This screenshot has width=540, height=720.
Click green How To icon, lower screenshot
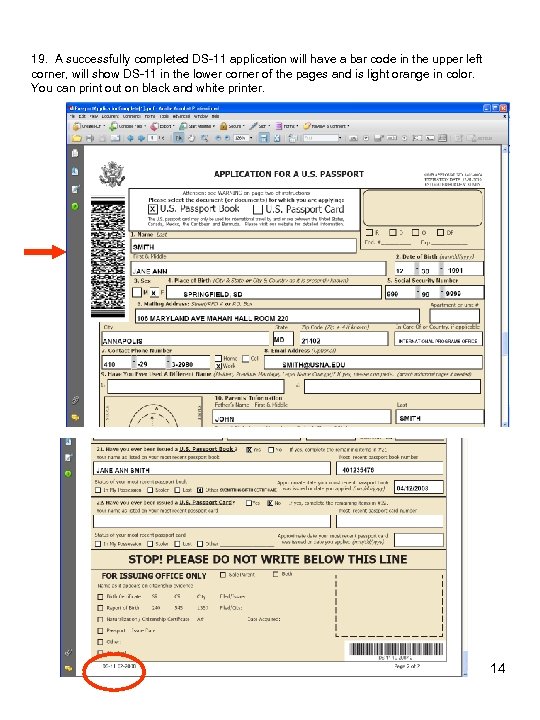click(x=68, y=473)
